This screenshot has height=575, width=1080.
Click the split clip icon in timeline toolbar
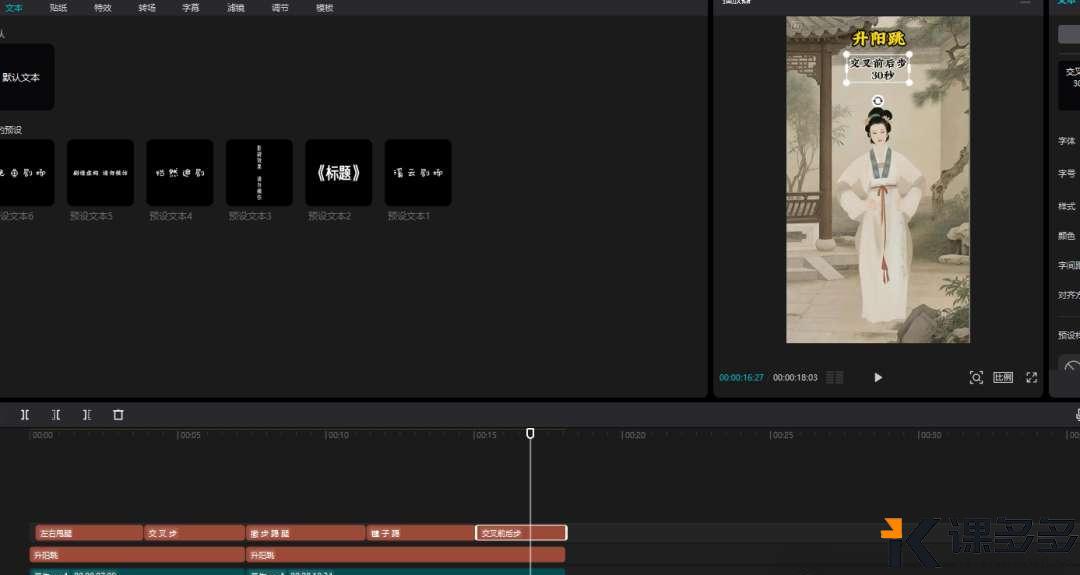(25, 415)
